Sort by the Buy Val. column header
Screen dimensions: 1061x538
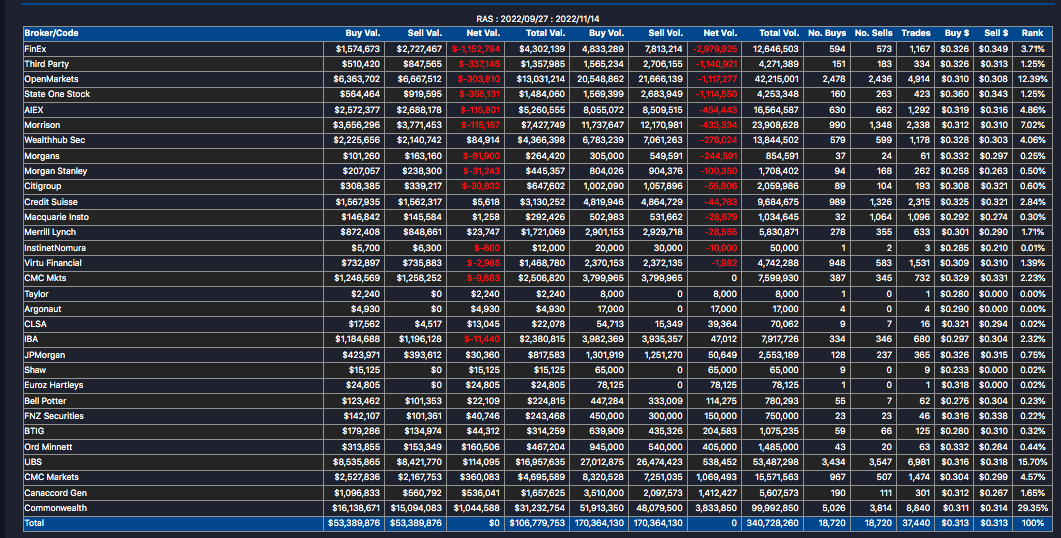coord(363,33)
